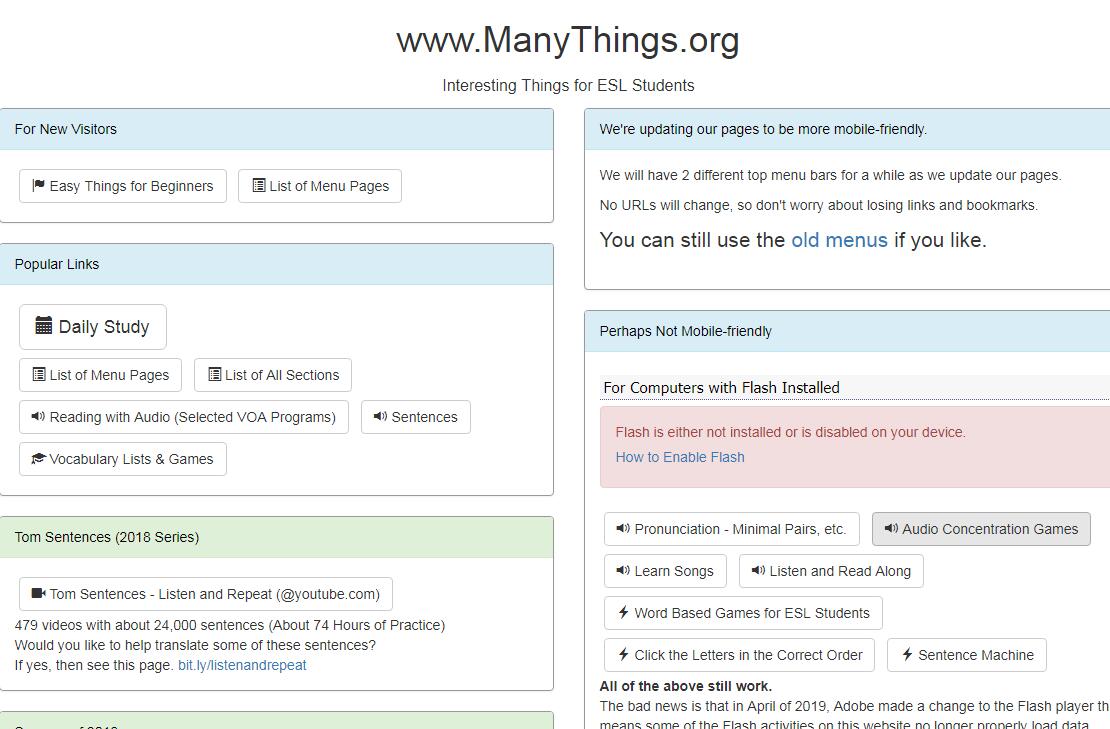Open Word Based Games for ESL Students
The width and height of the screenshot is (1110, 729).
pos(743,613)
